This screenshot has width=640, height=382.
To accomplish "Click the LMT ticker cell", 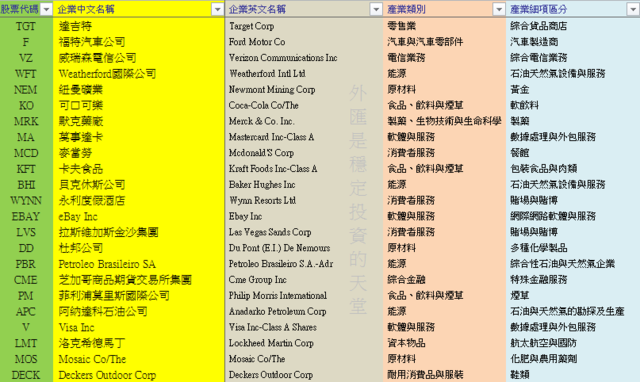I will (x=27, y=343).
